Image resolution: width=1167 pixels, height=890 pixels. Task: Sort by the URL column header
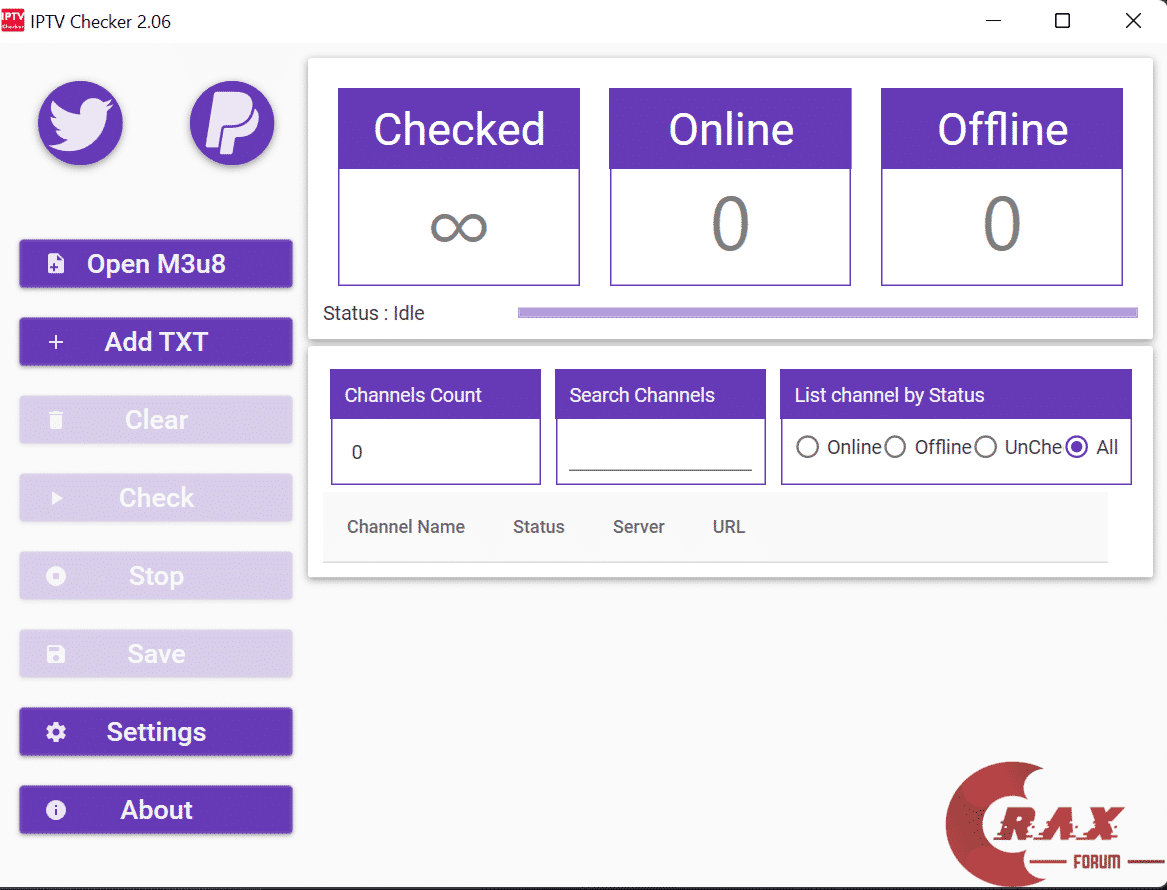729,527
